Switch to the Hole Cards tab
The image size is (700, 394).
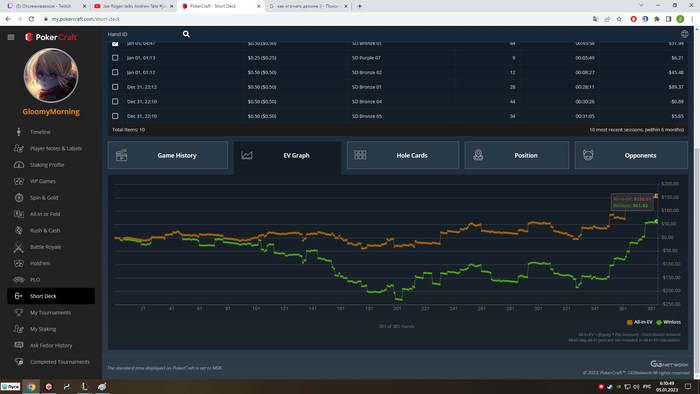click(403, 155)
